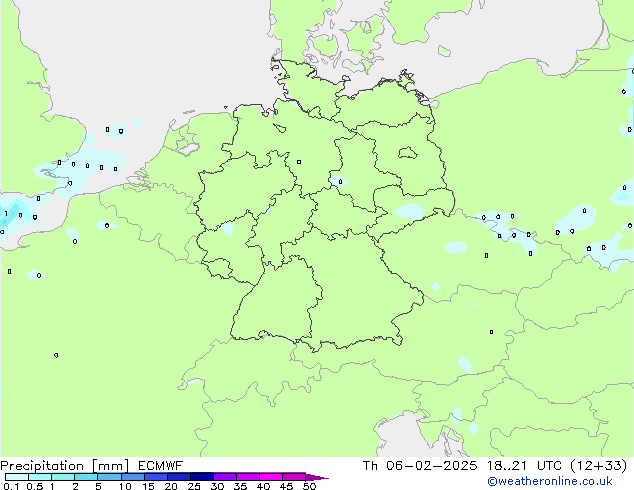Click the purple arrow tip past 50
The width and height of the screenshot is (634, 490).
pyautogui.click(x=317, y=477)
